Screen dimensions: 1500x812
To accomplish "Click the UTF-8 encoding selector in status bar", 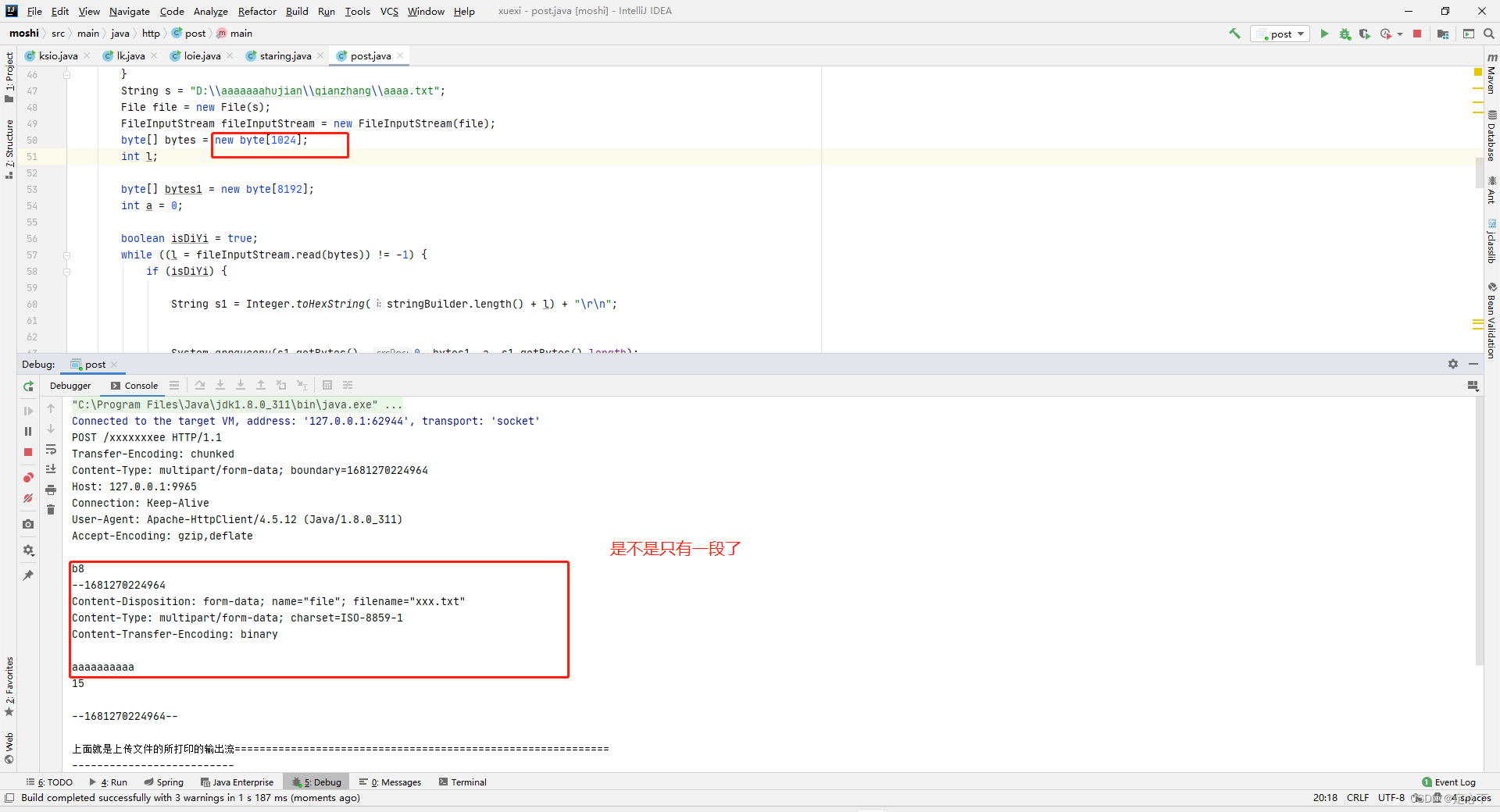I will click(x=1391, y=798).
